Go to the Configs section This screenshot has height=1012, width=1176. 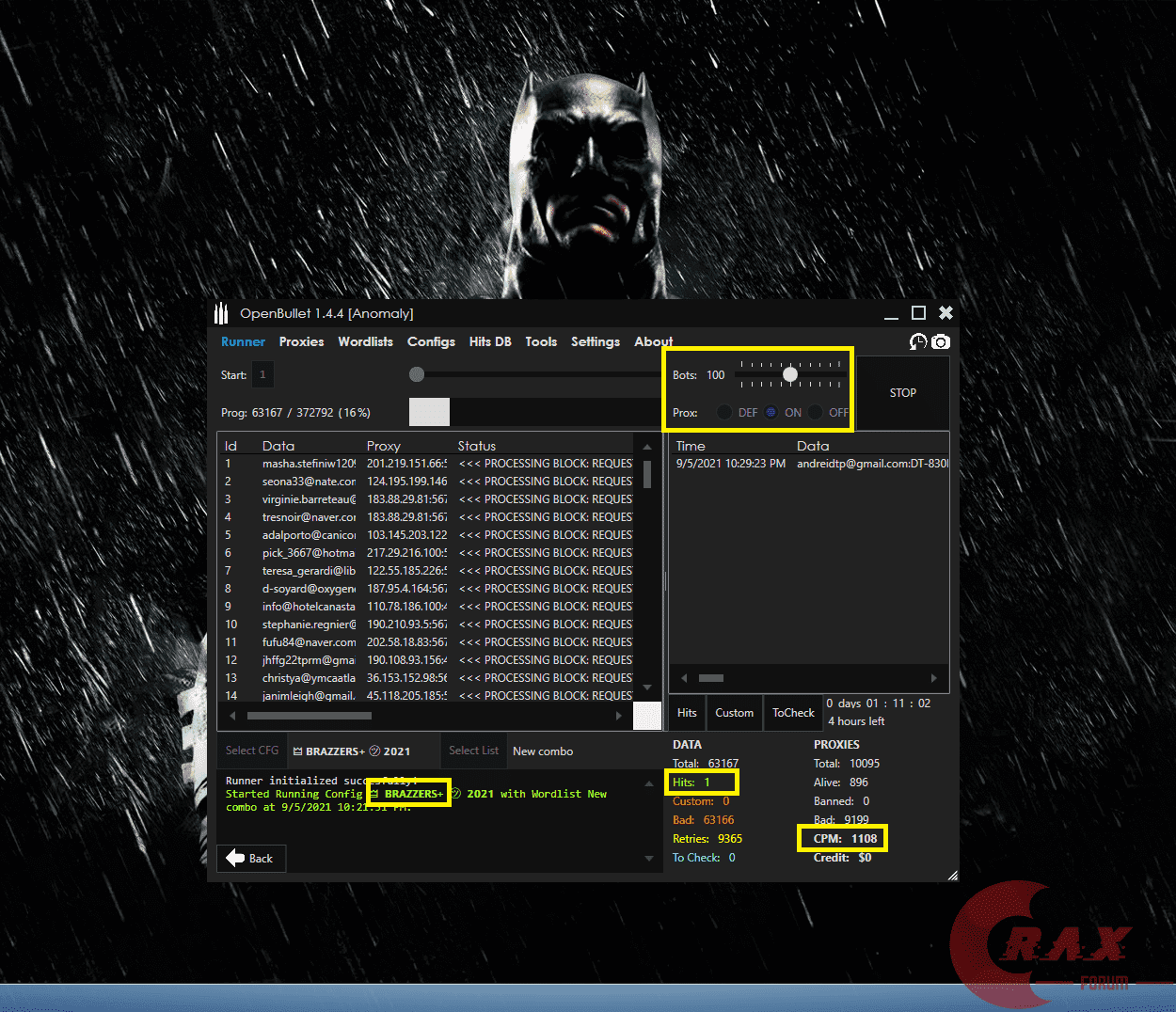[x=431, y=341]
